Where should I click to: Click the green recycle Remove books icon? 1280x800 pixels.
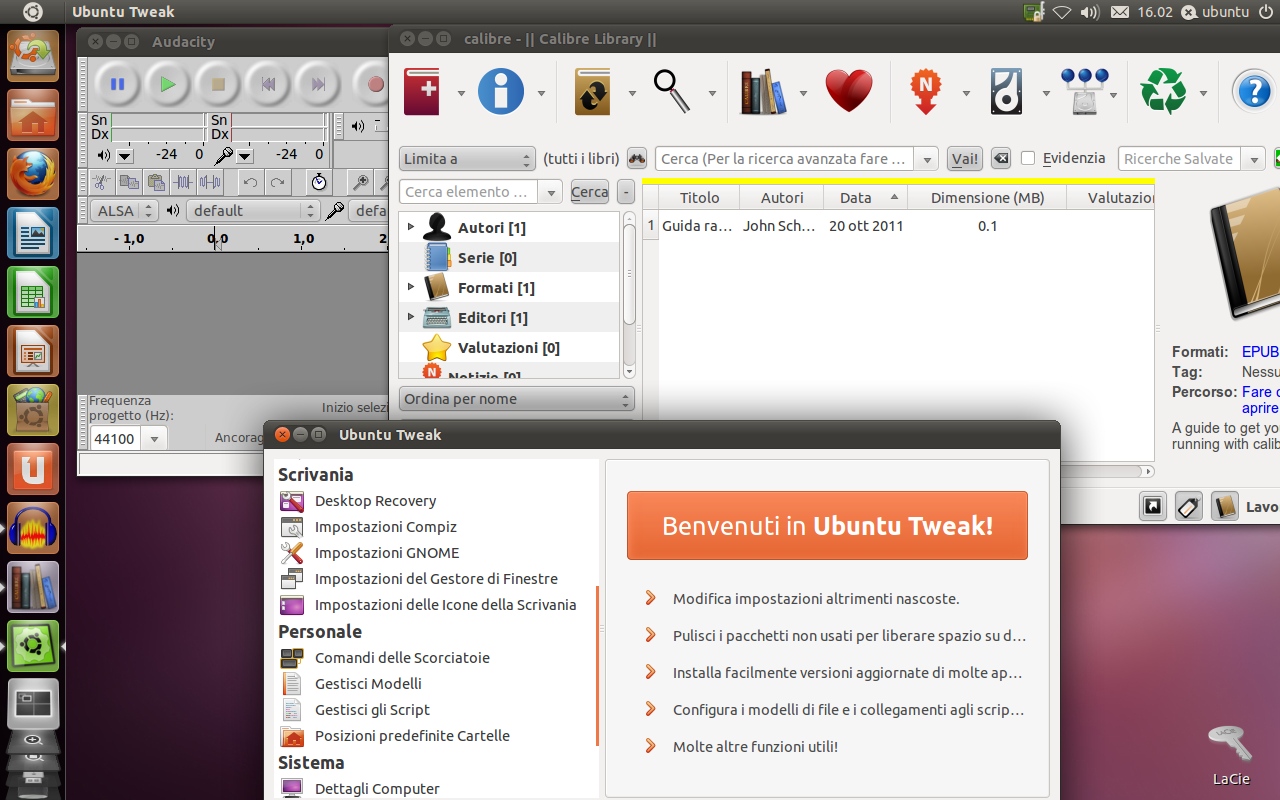pos(1163,92)
